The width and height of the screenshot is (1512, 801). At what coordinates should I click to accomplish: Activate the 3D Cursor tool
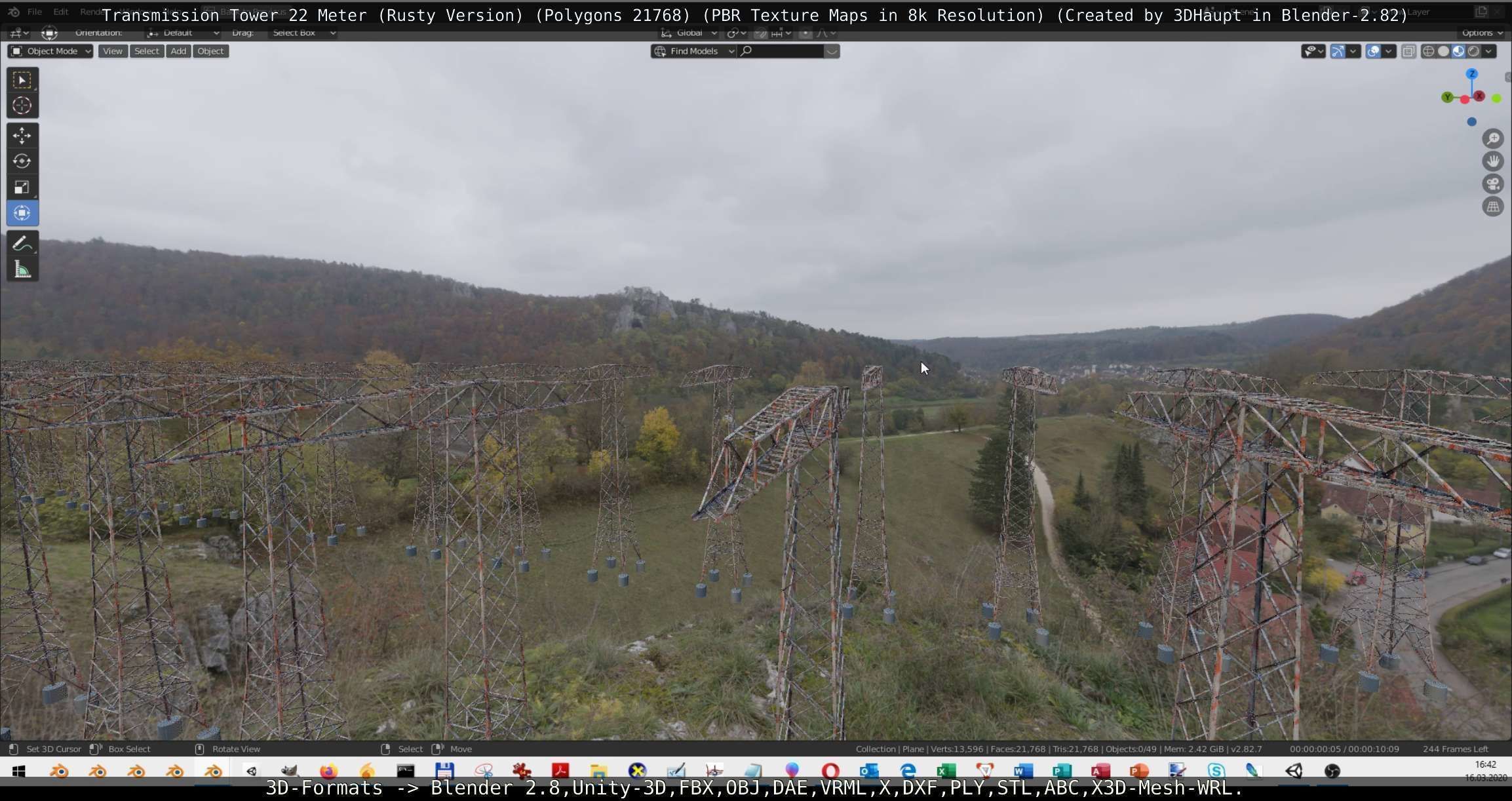22,106
